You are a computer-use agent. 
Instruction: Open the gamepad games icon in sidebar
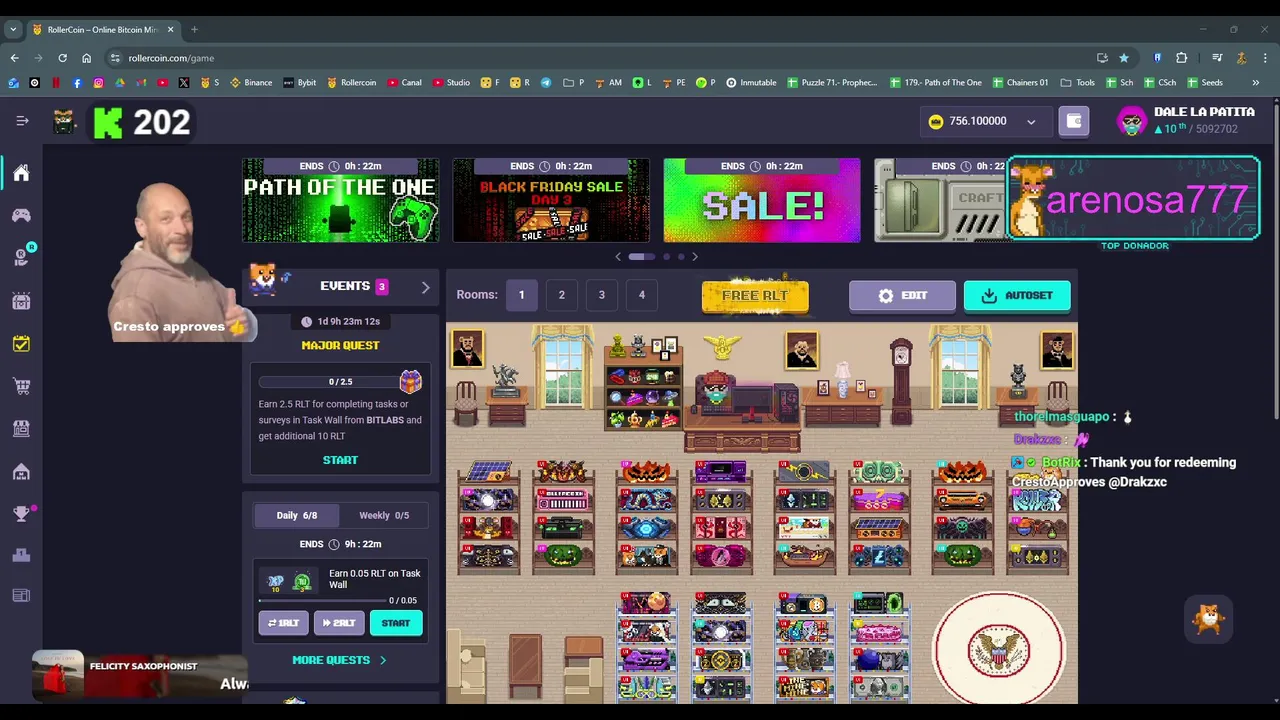tap(21, 215)
